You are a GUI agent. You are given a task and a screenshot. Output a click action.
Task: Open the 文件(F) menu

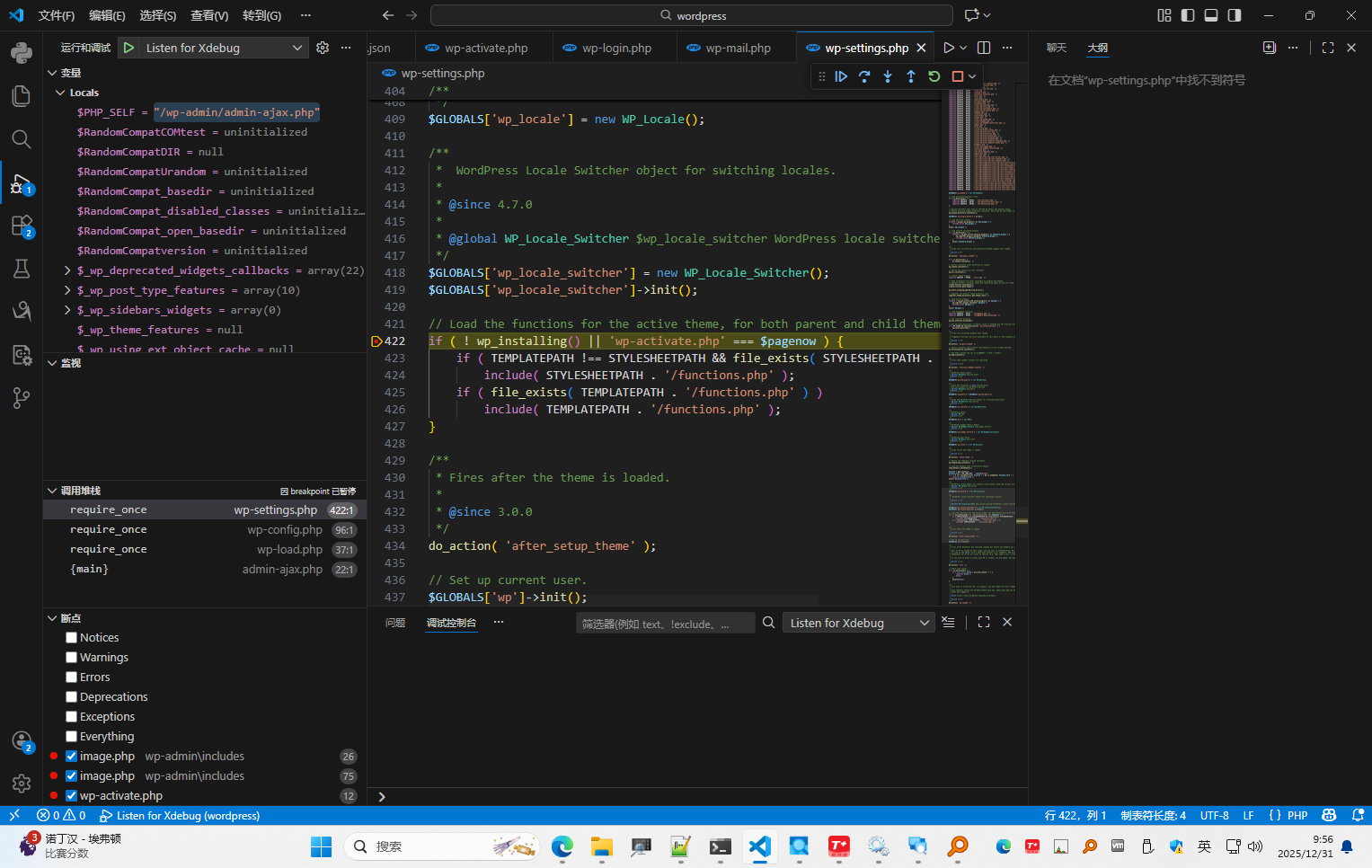click(x=57, y=15)
